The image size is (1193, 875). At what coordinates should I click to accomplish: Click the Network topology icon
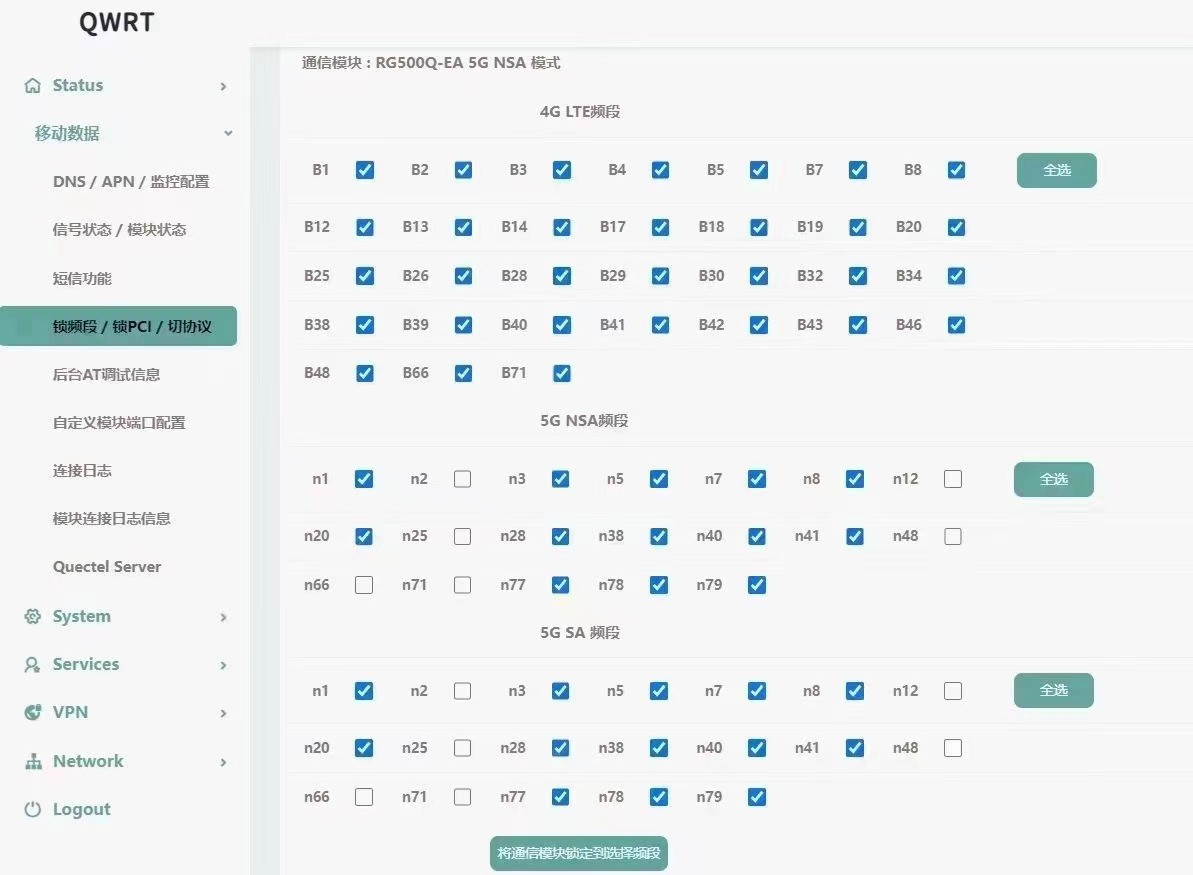coord(33,762)
